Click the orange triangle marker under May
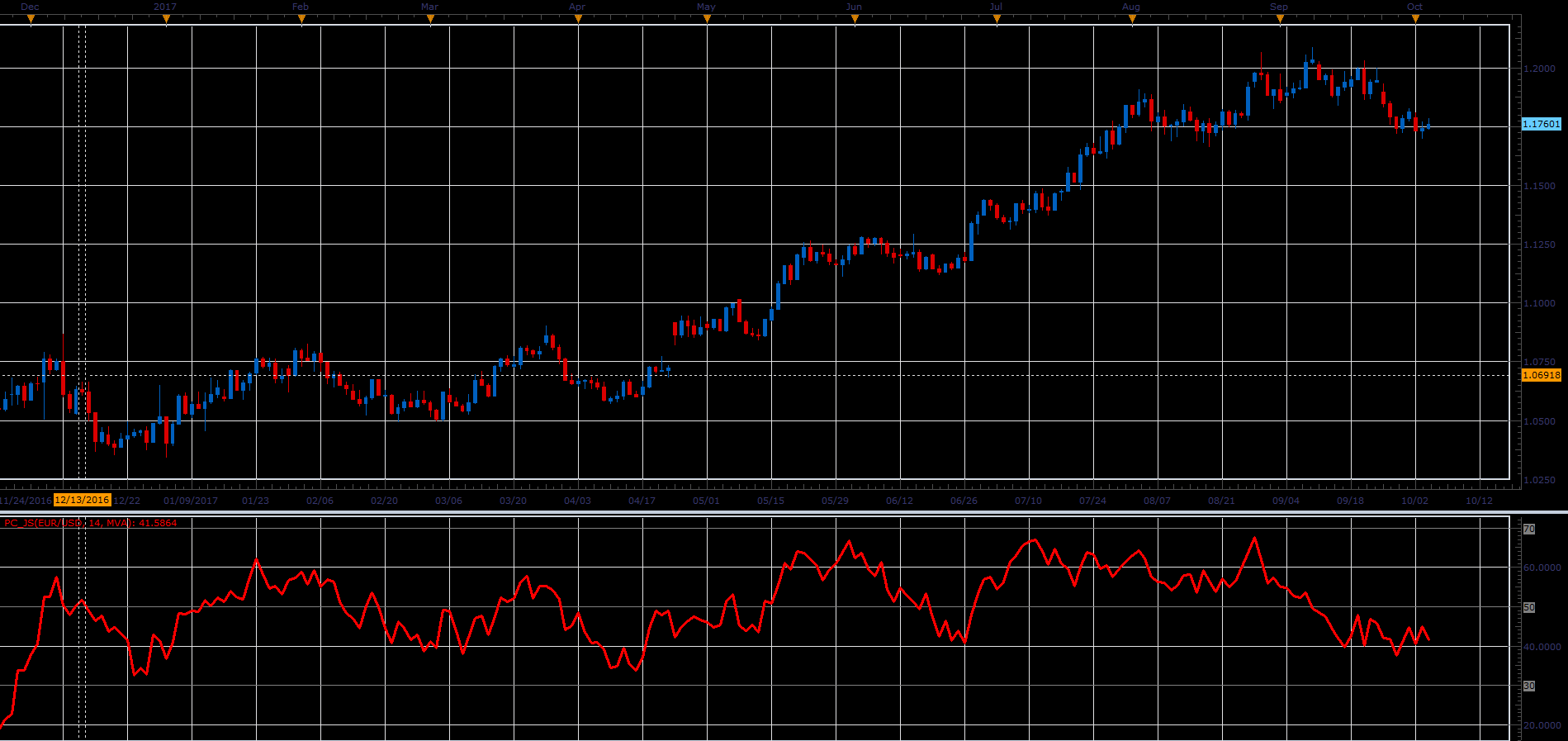 click(707, 19)
